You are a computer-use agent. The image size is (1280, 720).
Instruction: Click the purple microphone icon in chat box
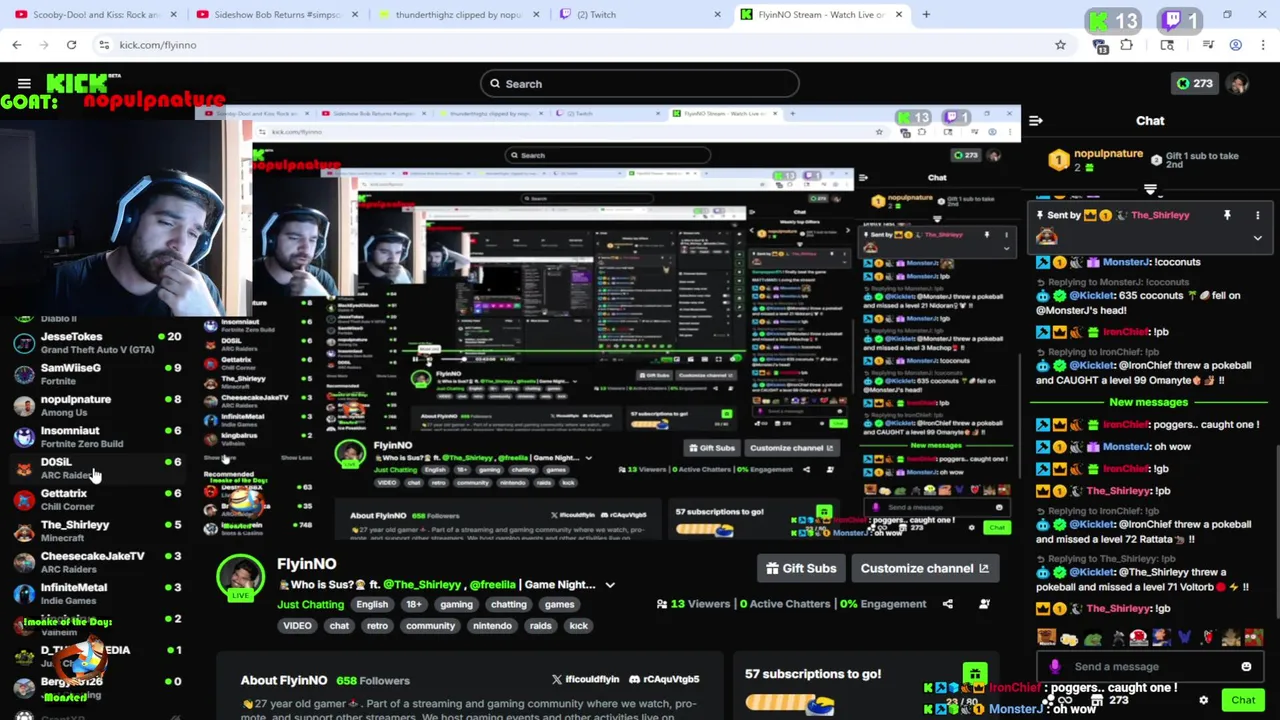click(1055, 666)
